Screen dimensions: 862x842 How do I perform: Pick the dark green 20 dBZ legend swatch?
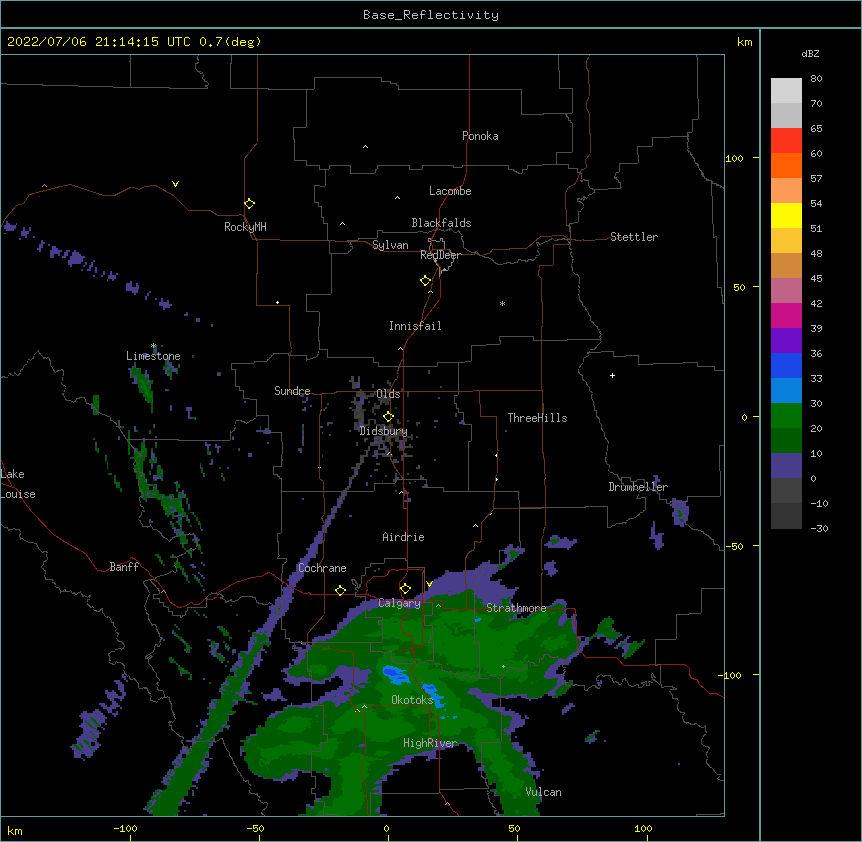tap(786, 440)
